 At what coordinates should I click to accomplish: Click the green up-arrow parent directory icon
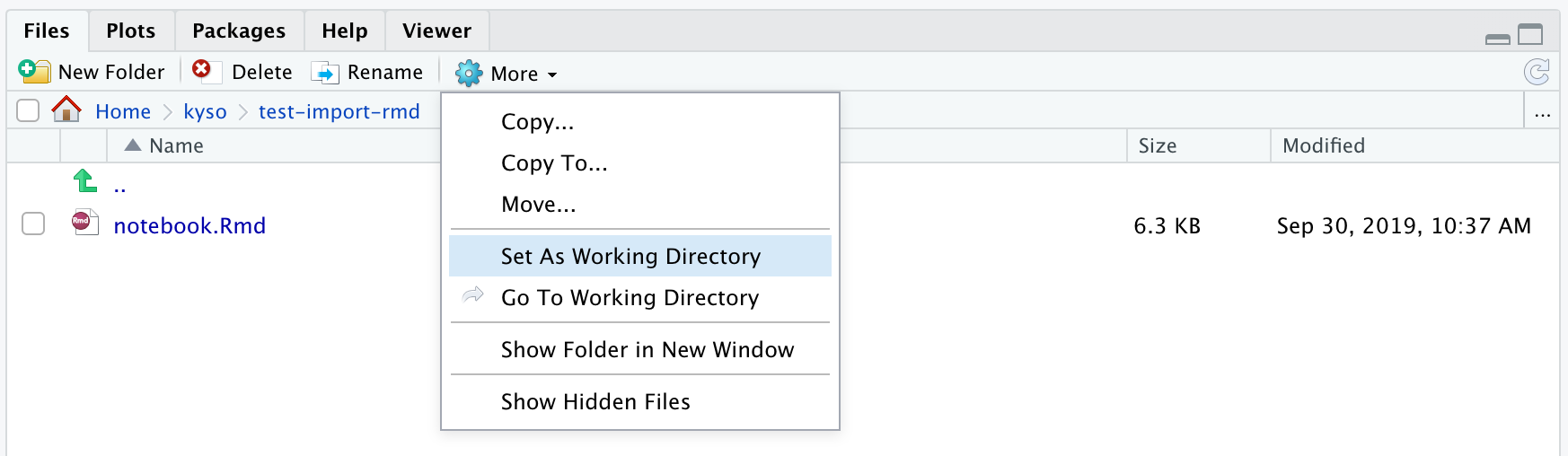(x=85, y=181)
